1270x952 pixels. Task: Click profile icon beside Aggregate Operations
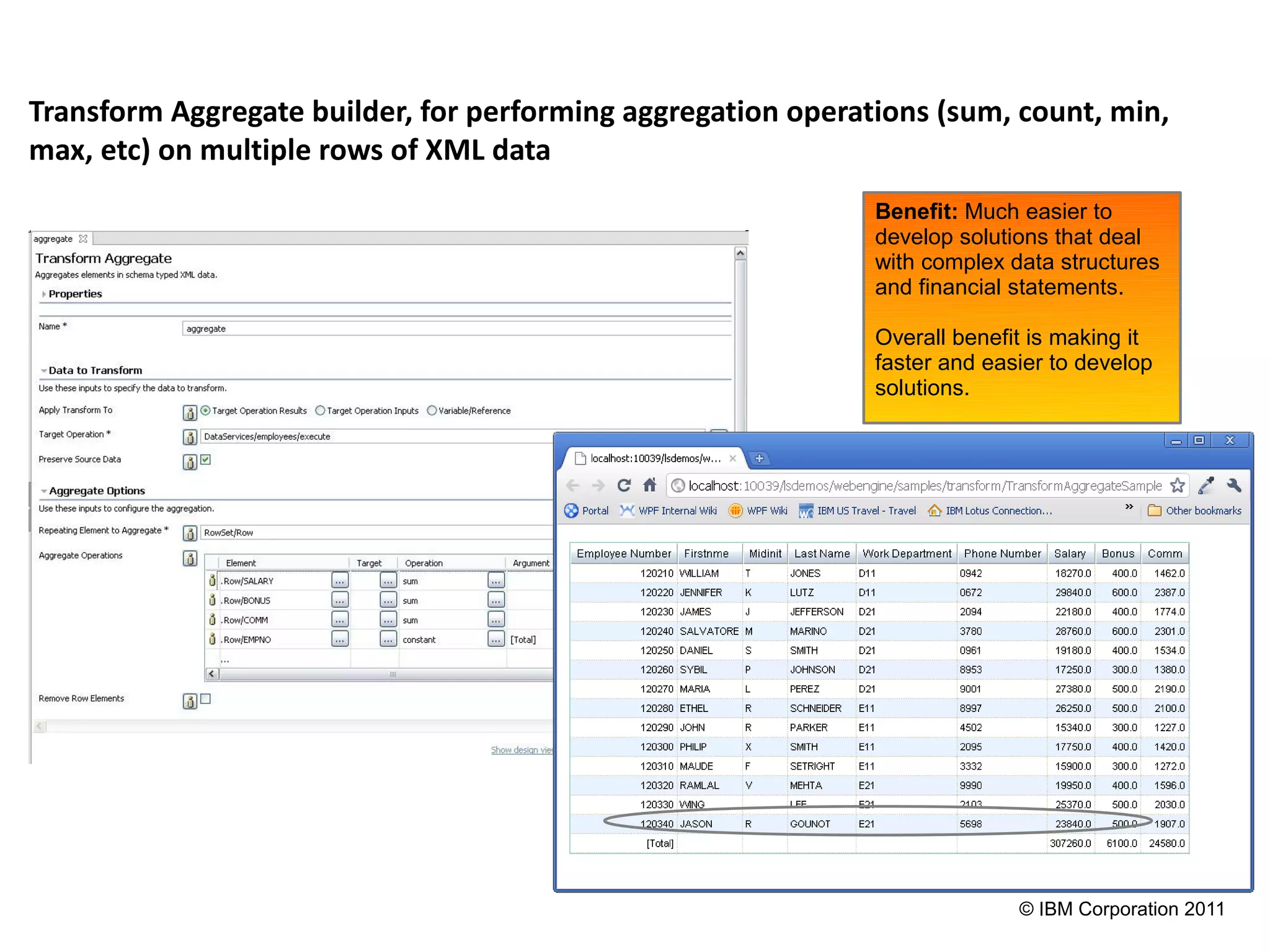(190, 559)
